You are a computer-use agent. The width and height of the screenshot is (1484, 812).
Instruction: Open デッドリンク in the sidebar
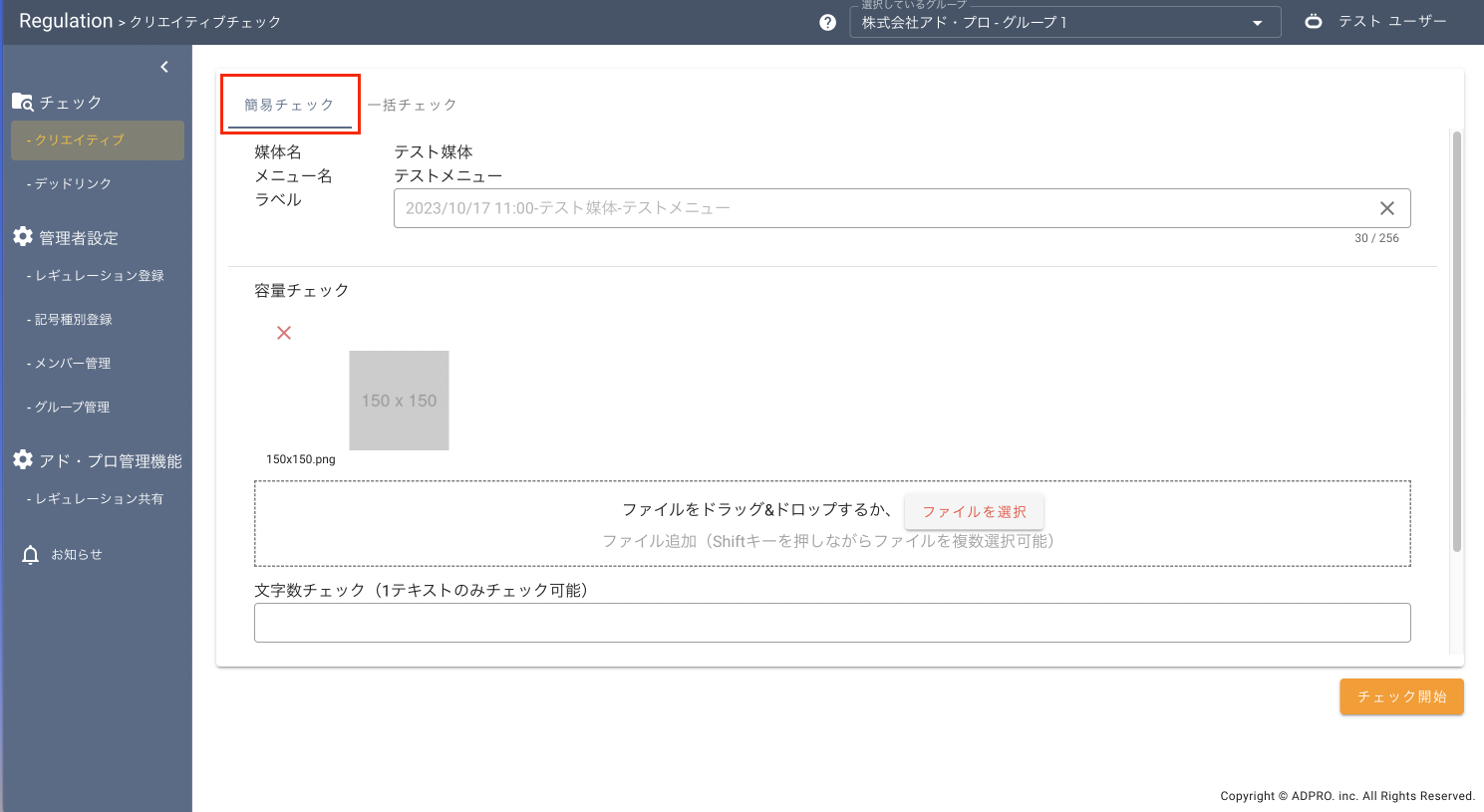tap(73, 184)
